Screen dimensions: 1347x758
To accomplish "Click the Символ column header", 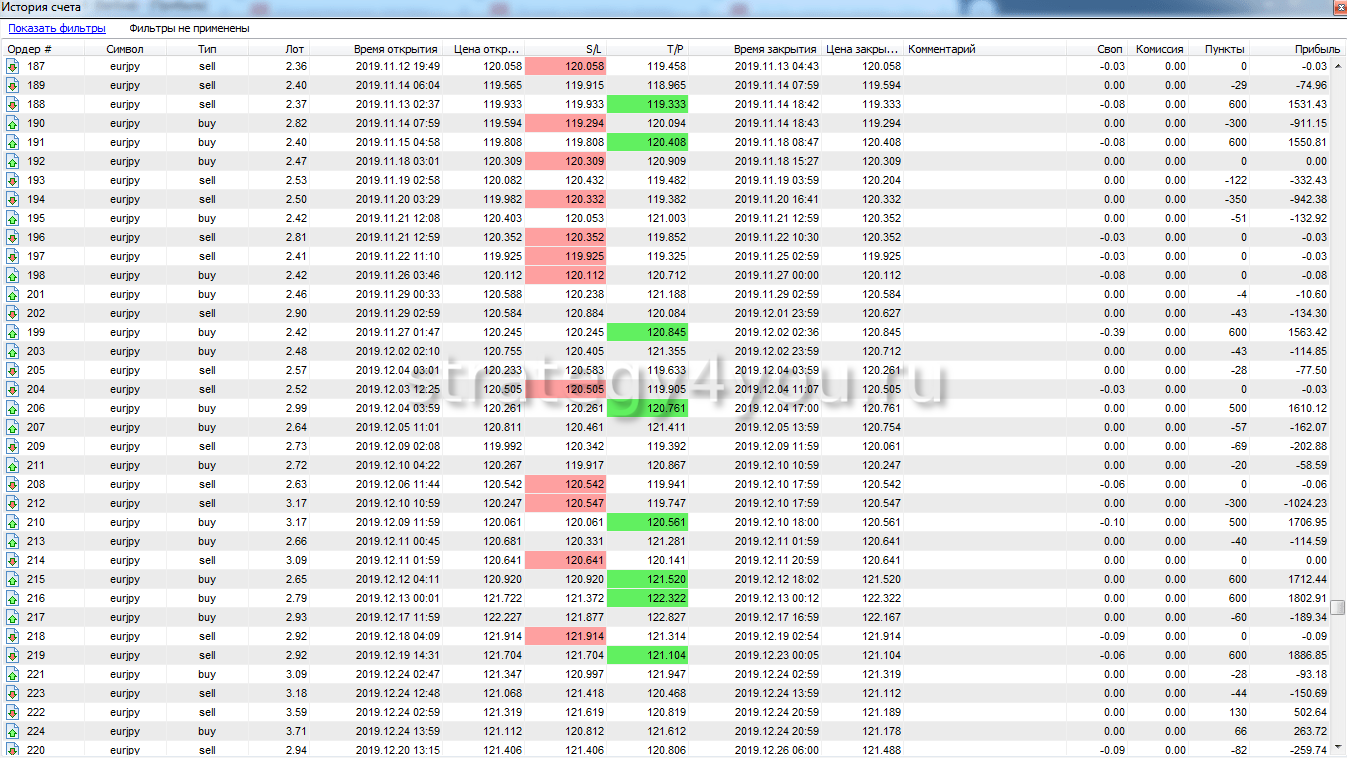I will (125, 49).
